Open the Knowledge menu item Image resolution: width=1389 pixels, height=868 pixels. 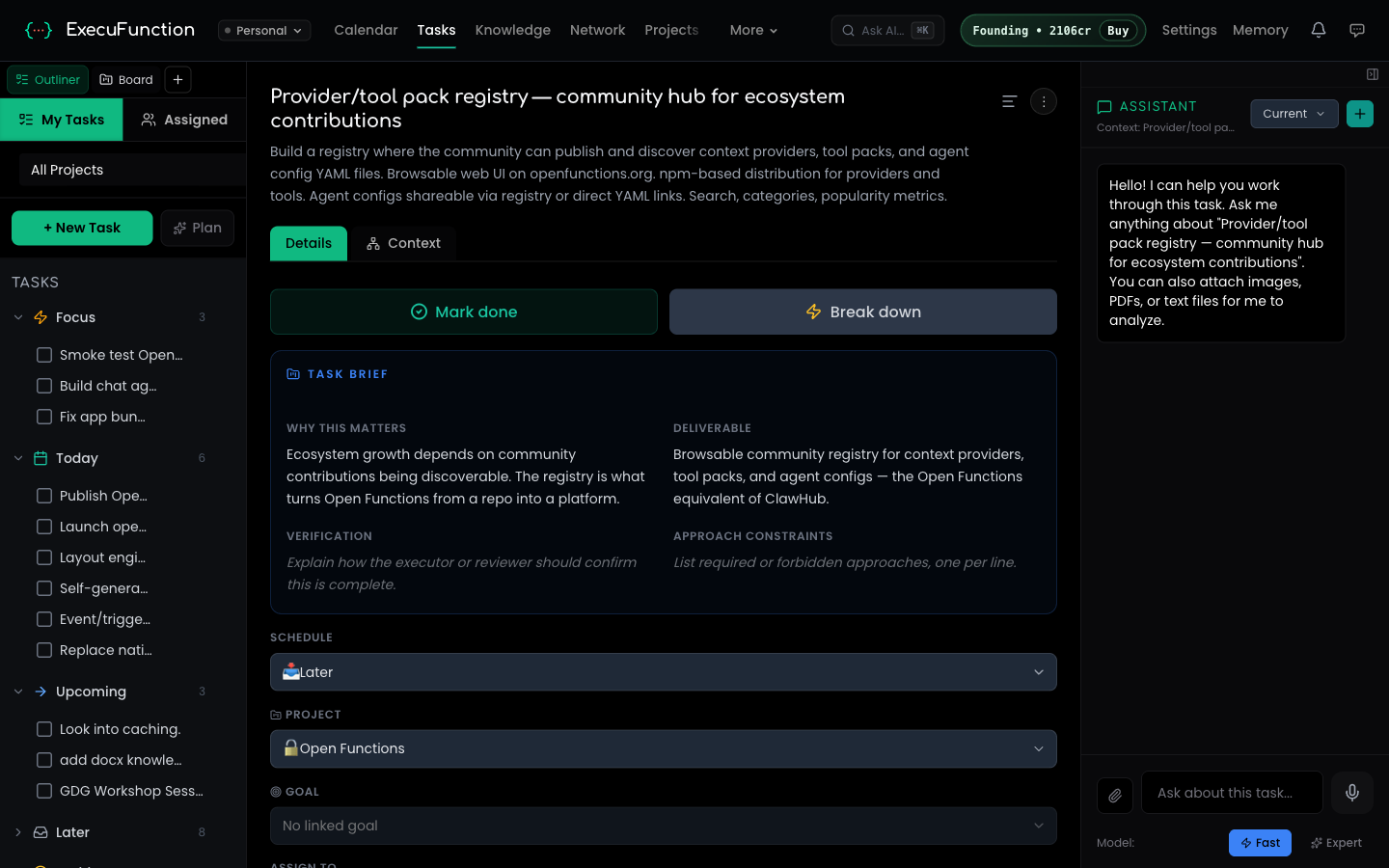512,30
